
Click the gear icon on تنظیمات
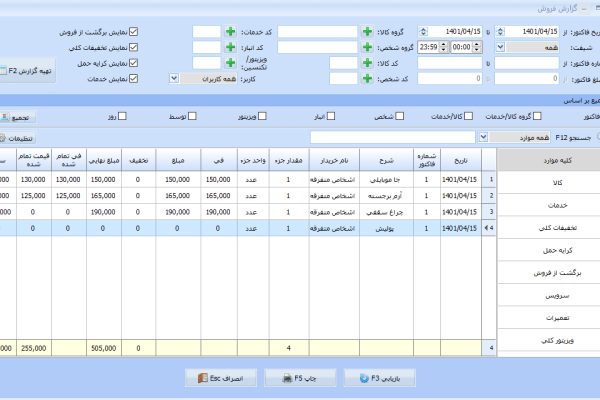coord(2,138)
